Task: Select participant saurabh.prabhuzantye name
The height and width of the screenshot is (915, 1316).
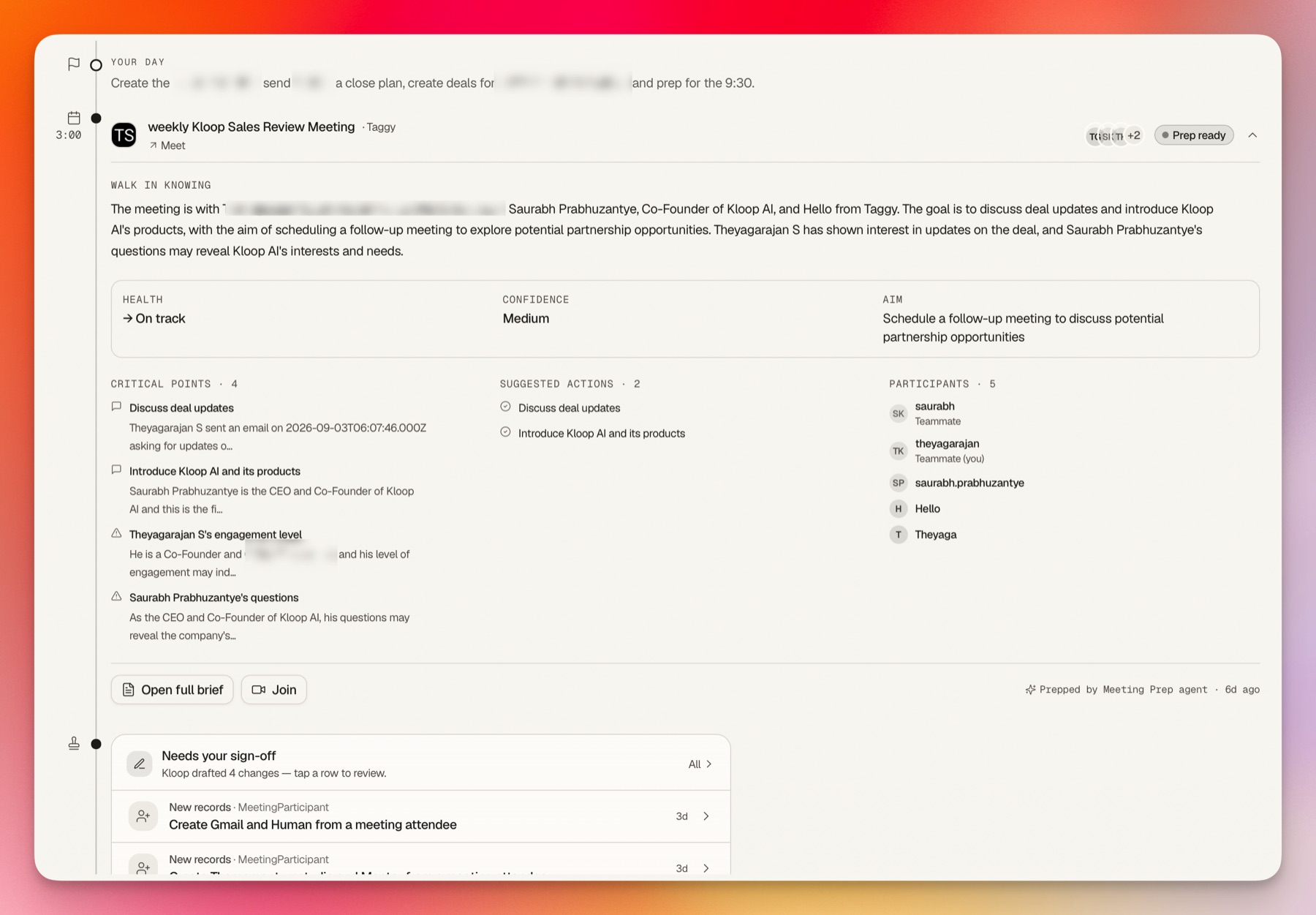Action: point(969,483)
